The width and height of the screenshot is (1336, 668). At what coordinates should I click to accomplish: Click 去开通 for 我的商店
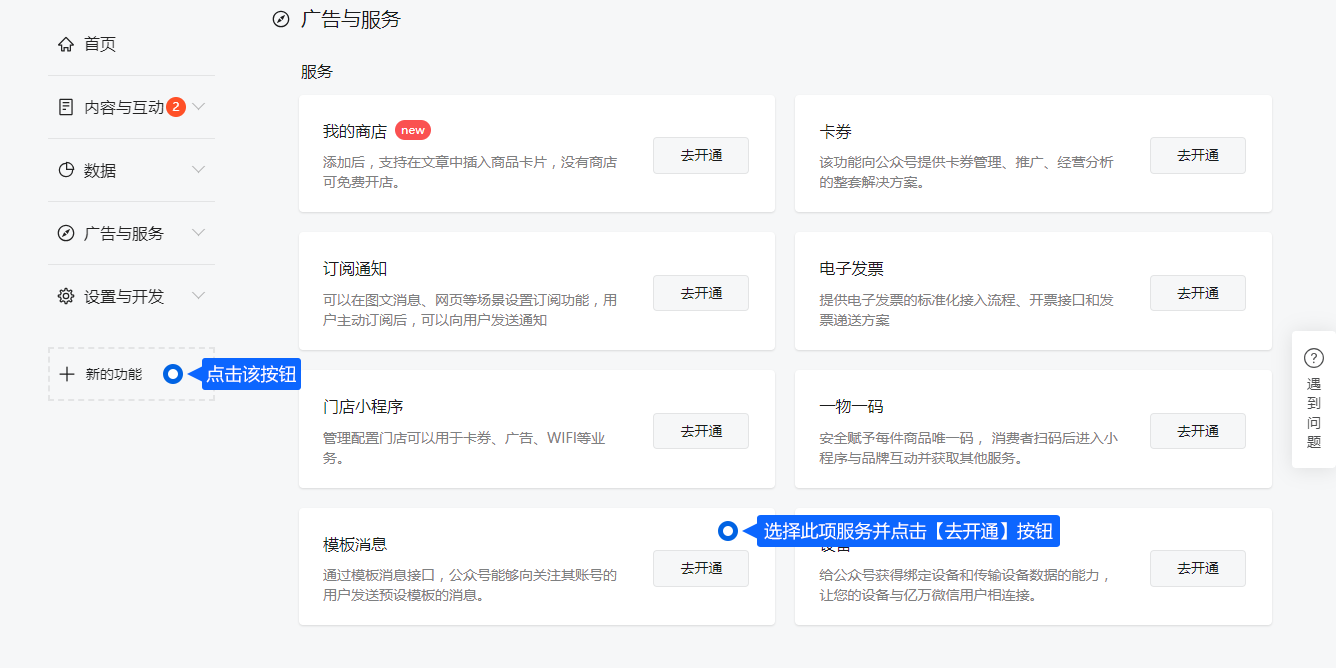pos(700,156)
